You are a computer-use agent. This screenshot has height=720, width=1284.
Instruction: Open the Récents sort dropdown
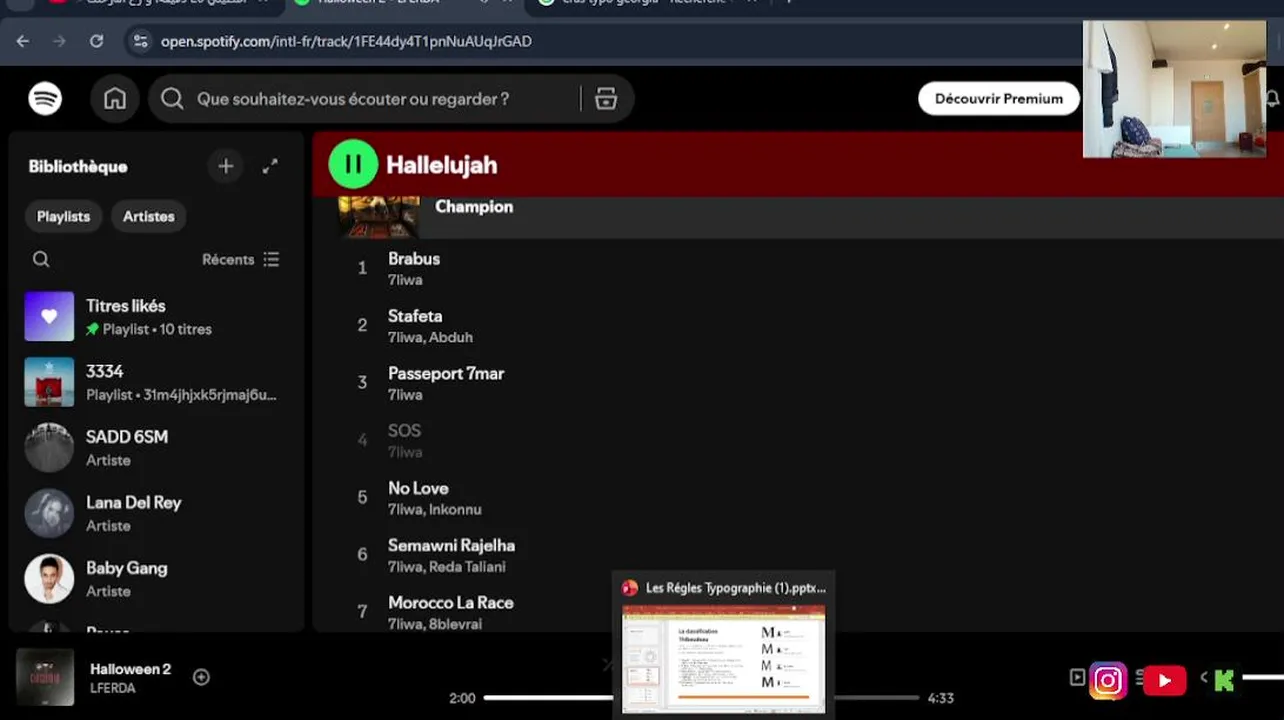(240, 259)
